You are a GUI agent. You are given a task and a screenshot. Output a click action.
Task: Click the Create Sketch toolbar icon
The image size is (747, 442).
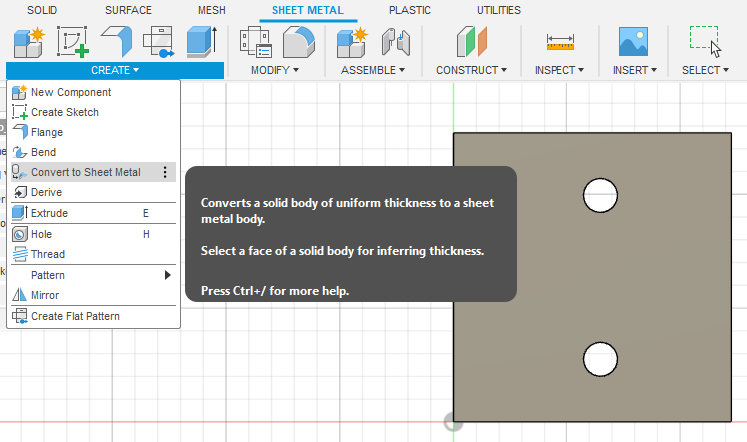tap(73, 42)
